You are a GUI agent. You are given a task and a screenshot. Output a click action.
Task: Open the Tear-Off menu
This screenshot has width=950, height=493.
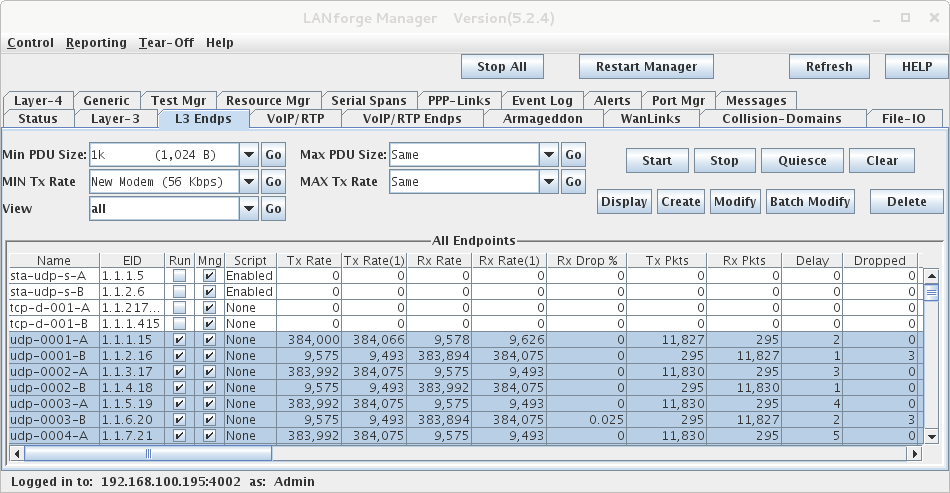(166, 43)
